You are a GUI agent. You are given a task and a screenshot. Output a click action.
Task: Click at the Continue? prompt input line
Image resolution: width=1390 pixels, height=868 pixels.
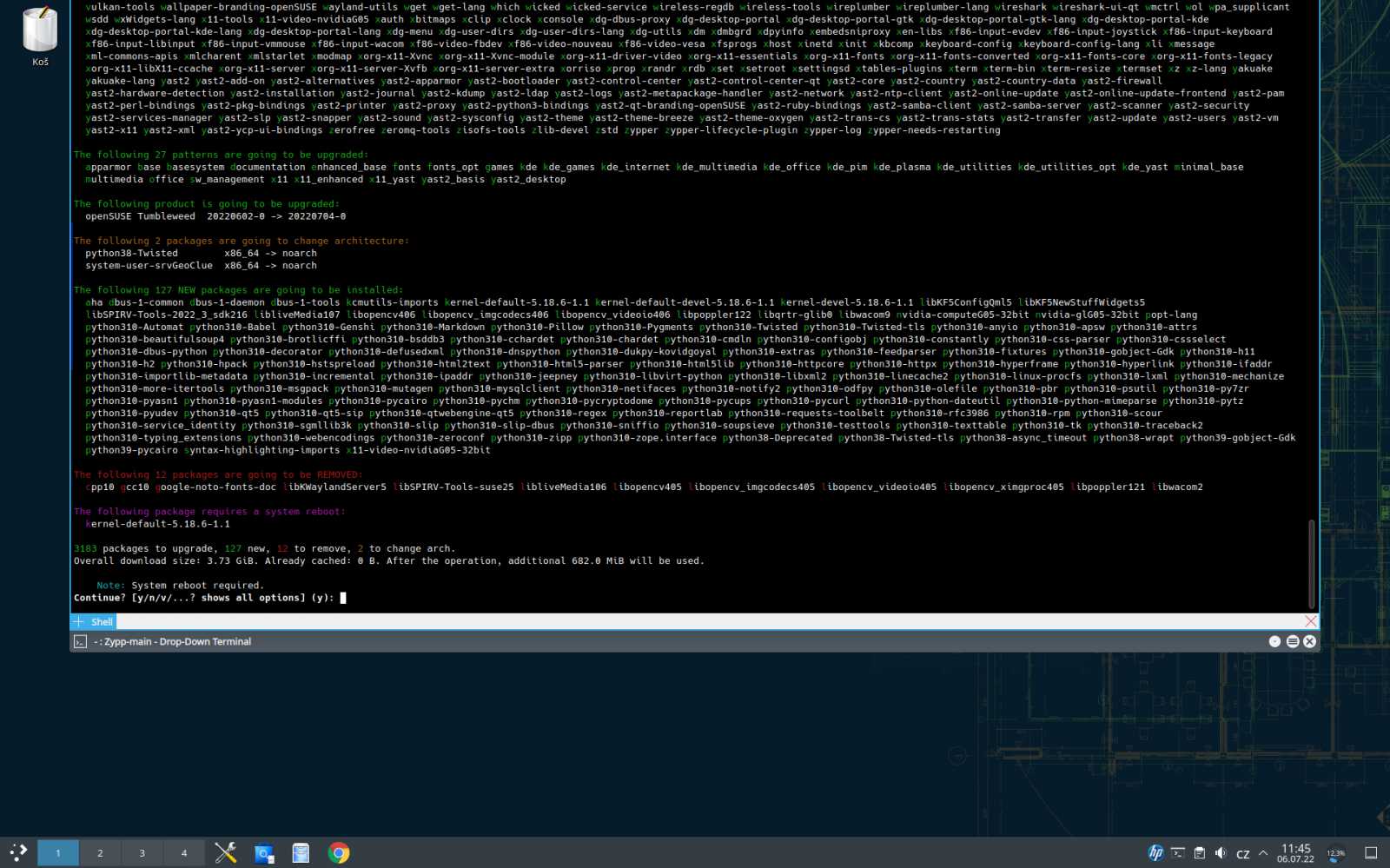tap(209, 598)
